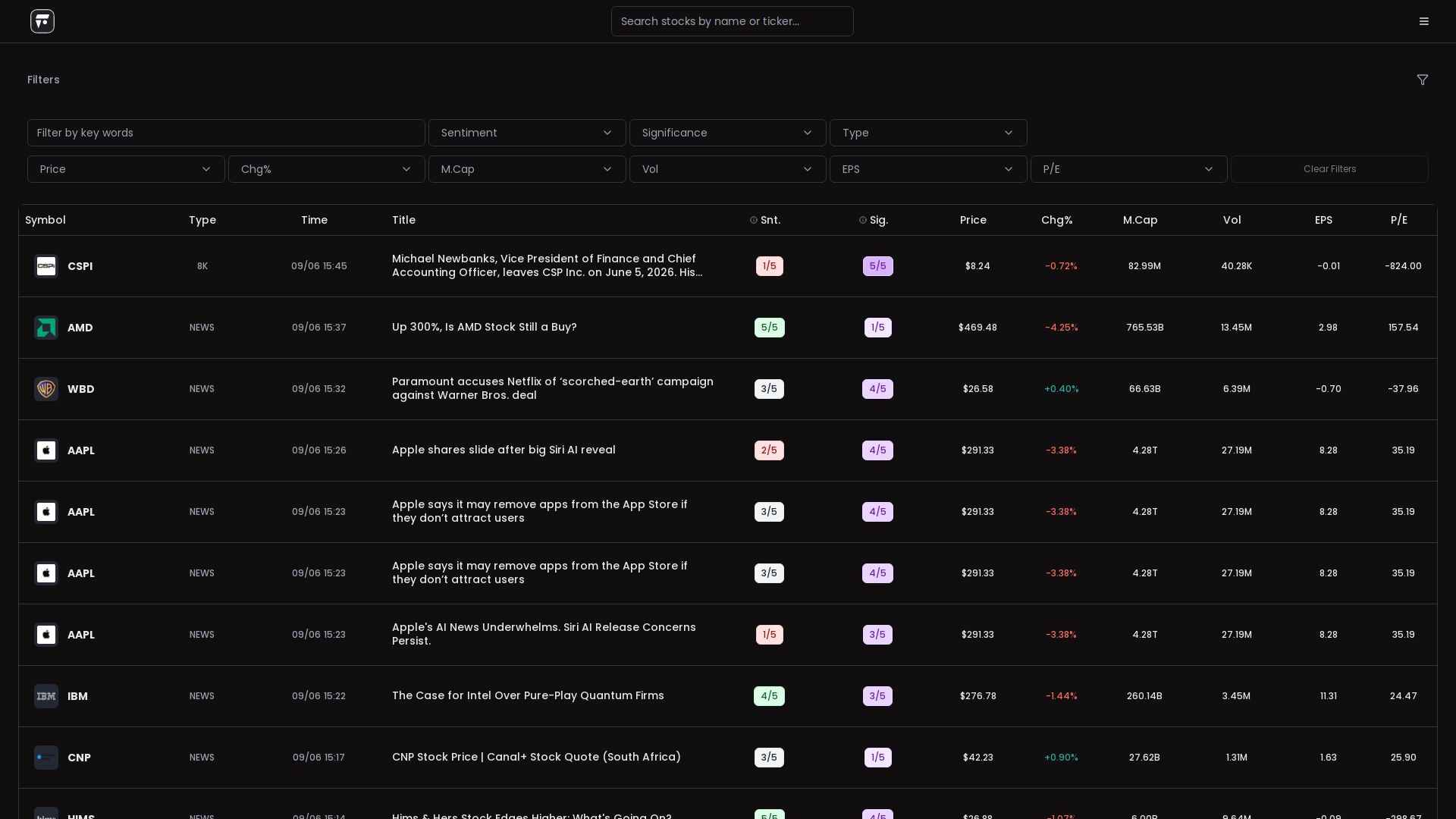Viewport: 1456px width, 819px height.
Task: Click the info icon beside Snt. header
Action: pos(754,220)
